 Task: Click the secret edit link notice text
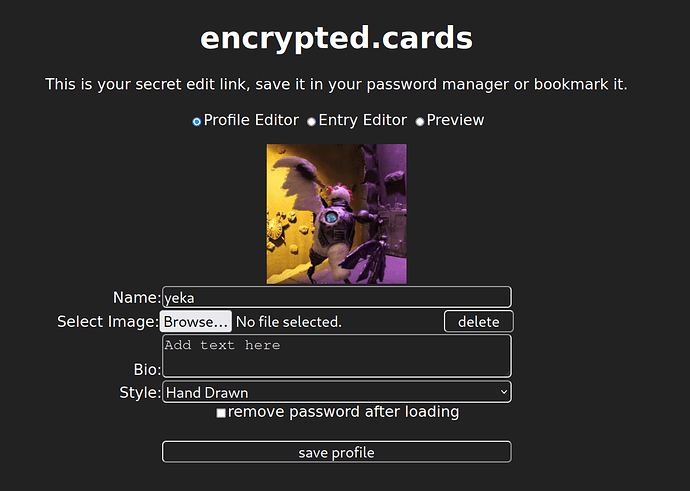click(x=336, y=84)
